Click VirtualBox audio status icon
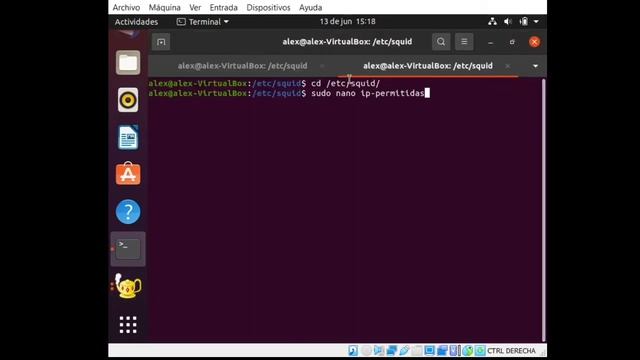 (379, 351)
